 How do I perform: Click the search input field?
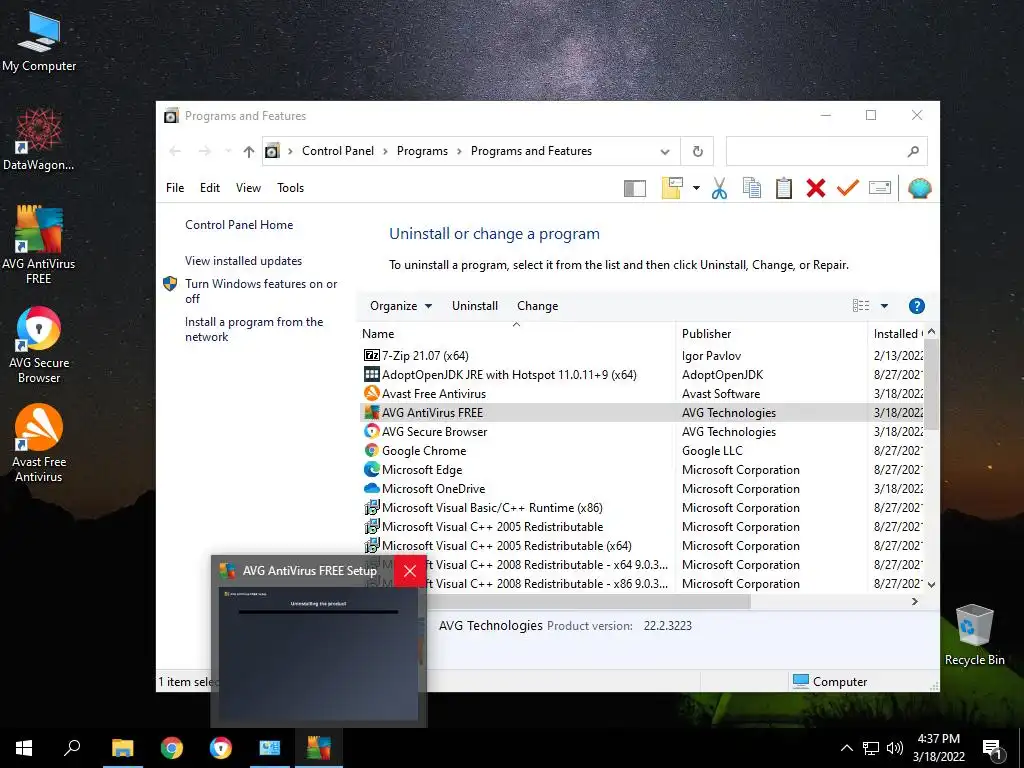tap(816, 152)
